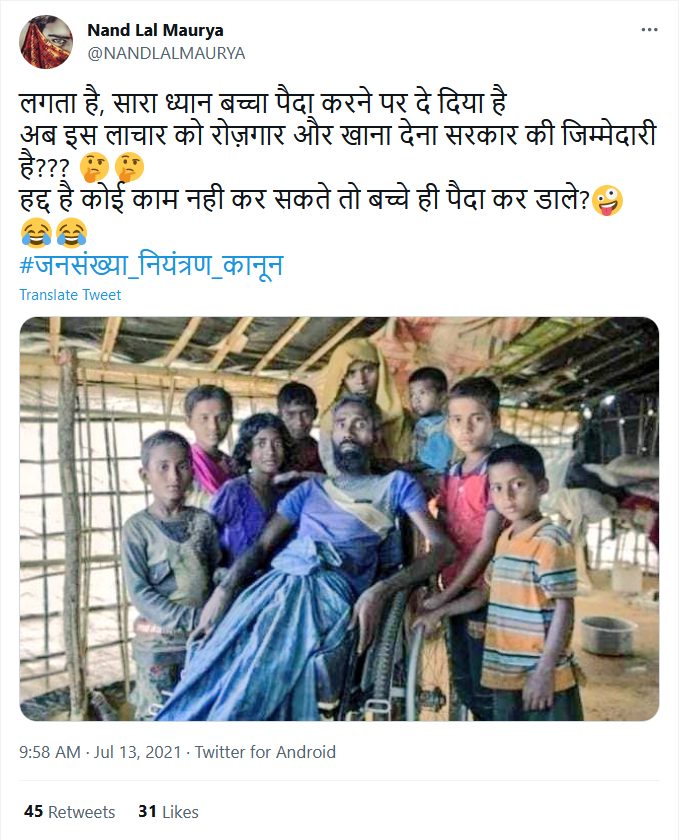View the 45 Retweets list
This screenshot has height=840, width=679.
(x=70, y=812)
